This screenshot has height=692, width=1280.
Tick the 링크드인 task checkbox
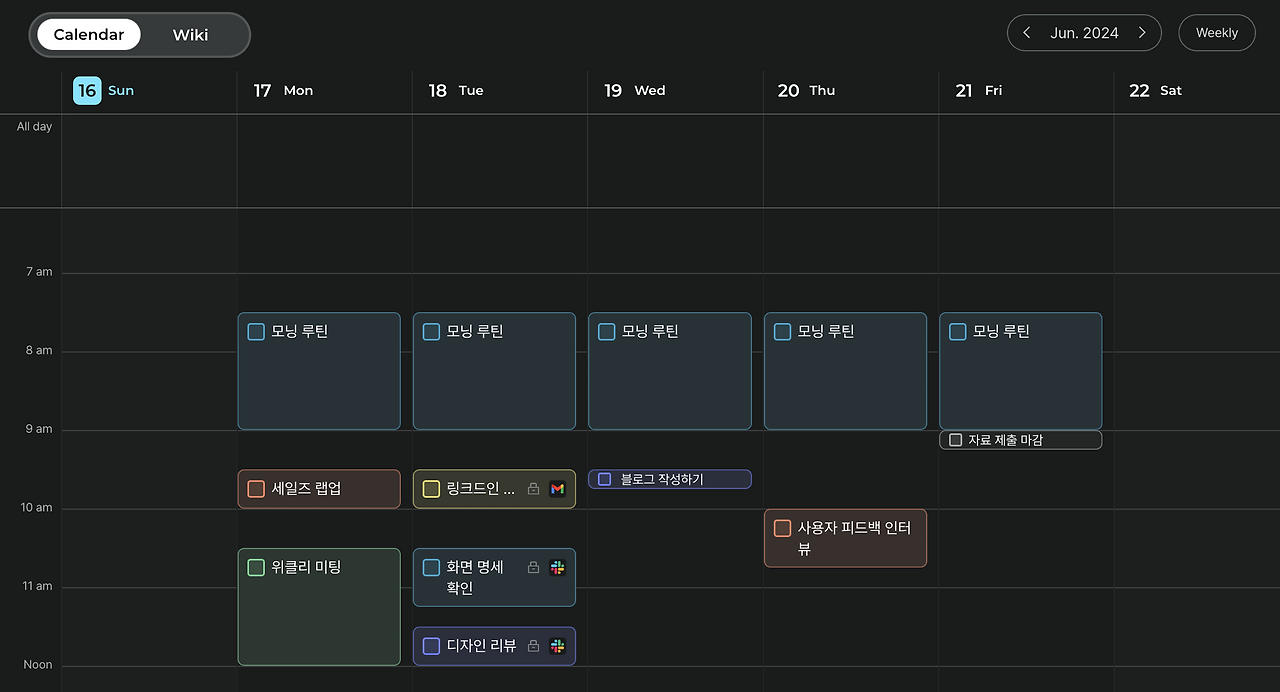pos(431,488)
